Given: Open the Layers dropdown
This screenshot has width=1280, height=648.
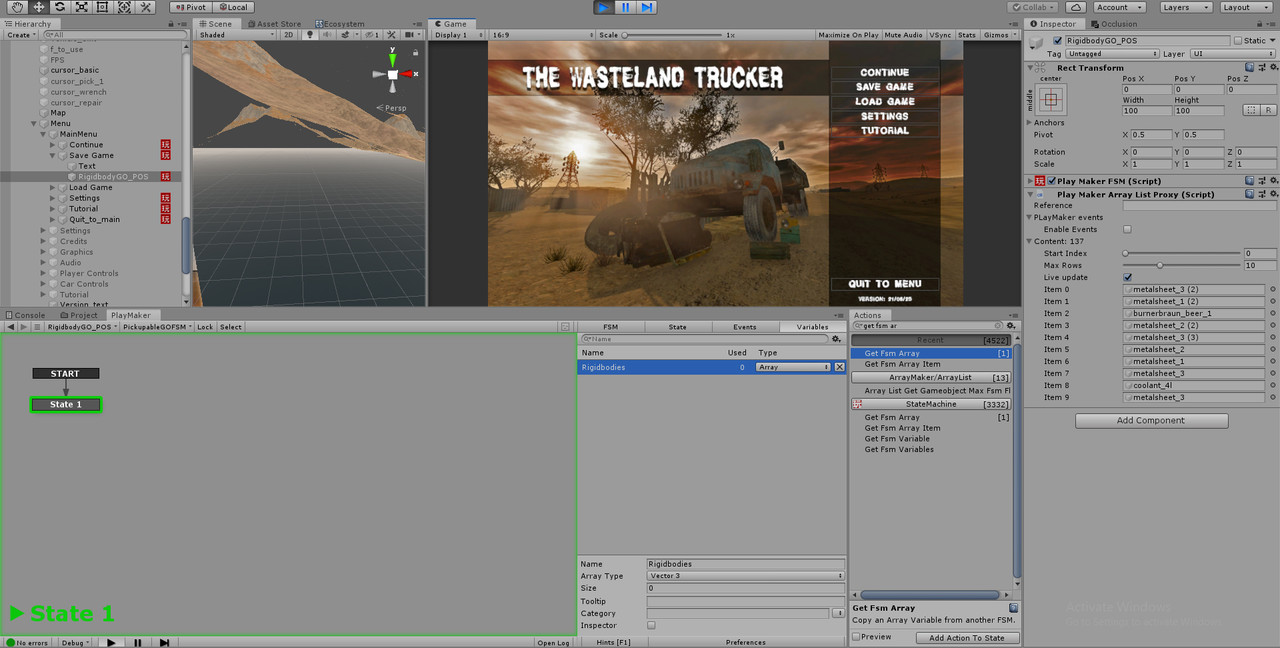Looking at the screenshot, I should pyautogui.click(x=1186, y=7).
